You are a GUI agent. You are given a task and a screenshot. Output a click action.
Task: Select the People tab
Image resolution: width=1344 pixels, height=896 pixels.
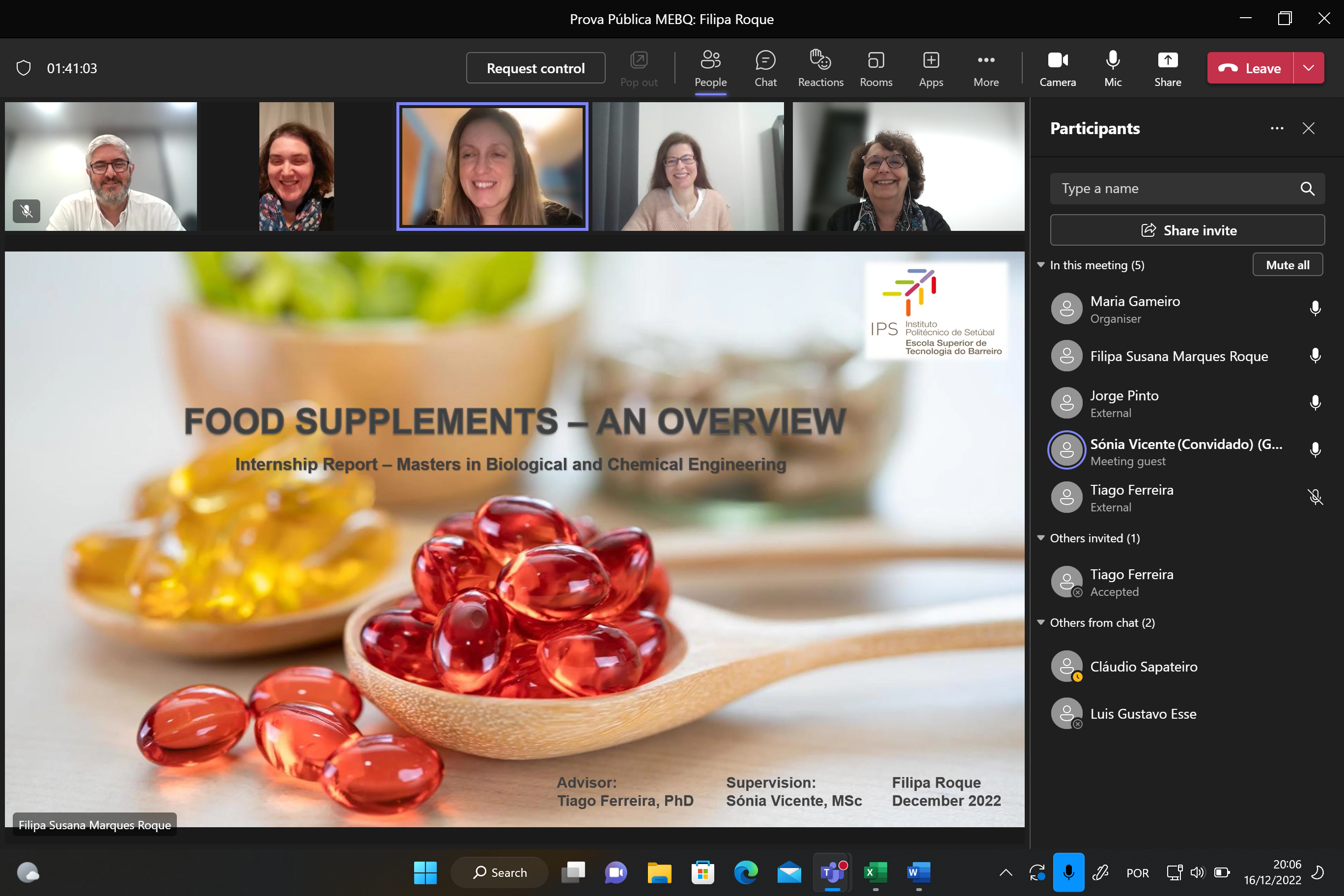(x=710, y=68)
